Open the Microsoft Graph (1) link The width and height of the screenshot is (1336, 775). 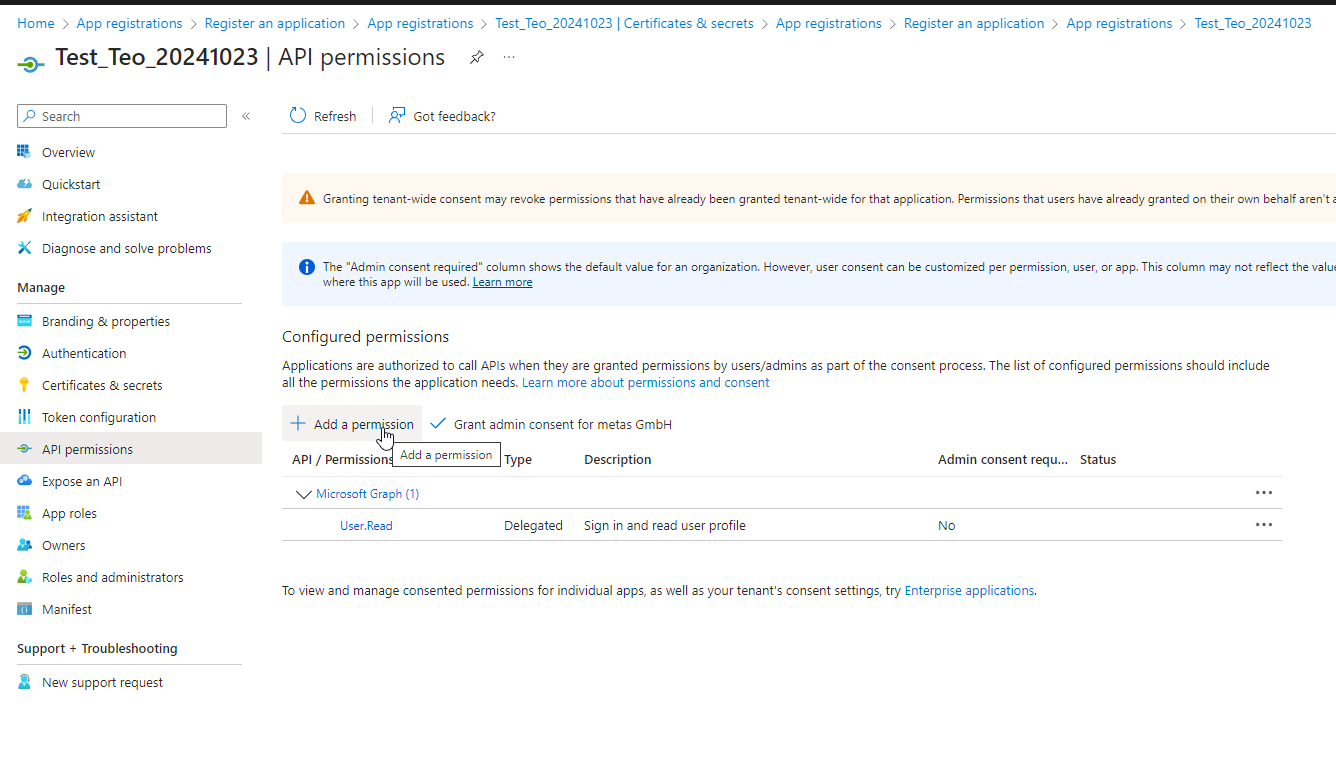coord(367,493)
